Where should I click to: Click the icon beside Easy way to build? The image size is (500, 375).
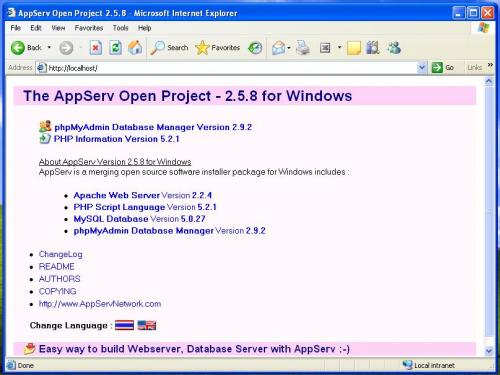pyautogui.click(x=30, y=349)
